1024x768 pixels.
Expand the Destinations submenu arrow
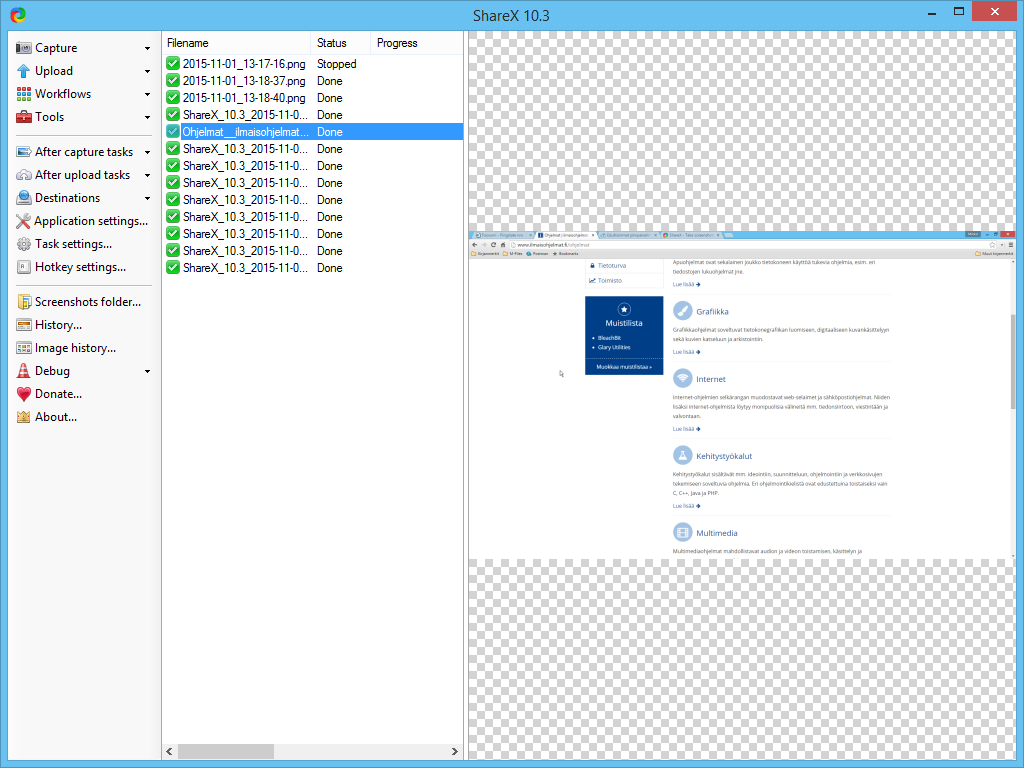tap(148, 198)
